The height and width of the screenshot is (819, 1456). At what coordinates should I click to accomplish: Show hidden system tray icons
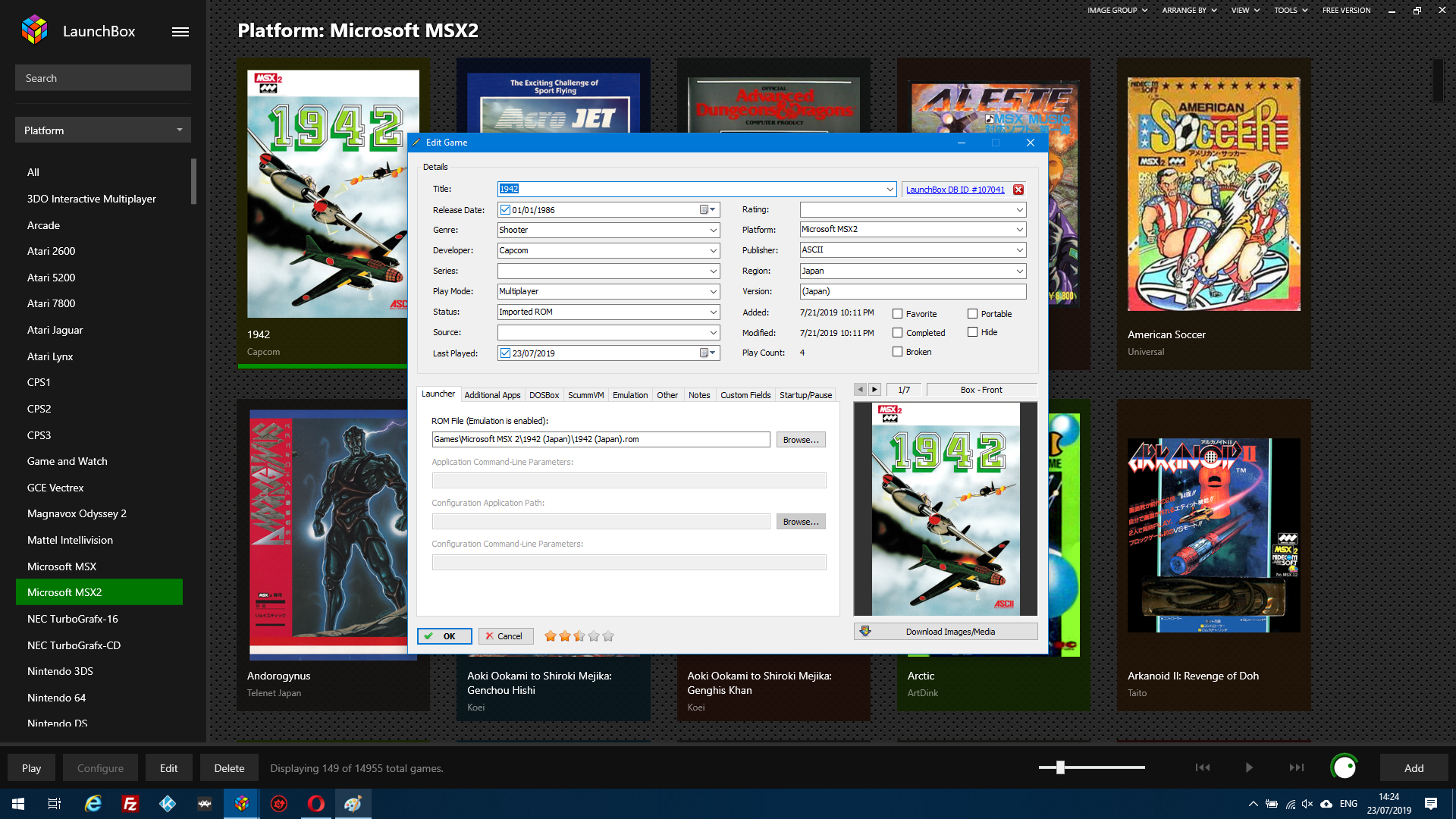coord(1253,804)
